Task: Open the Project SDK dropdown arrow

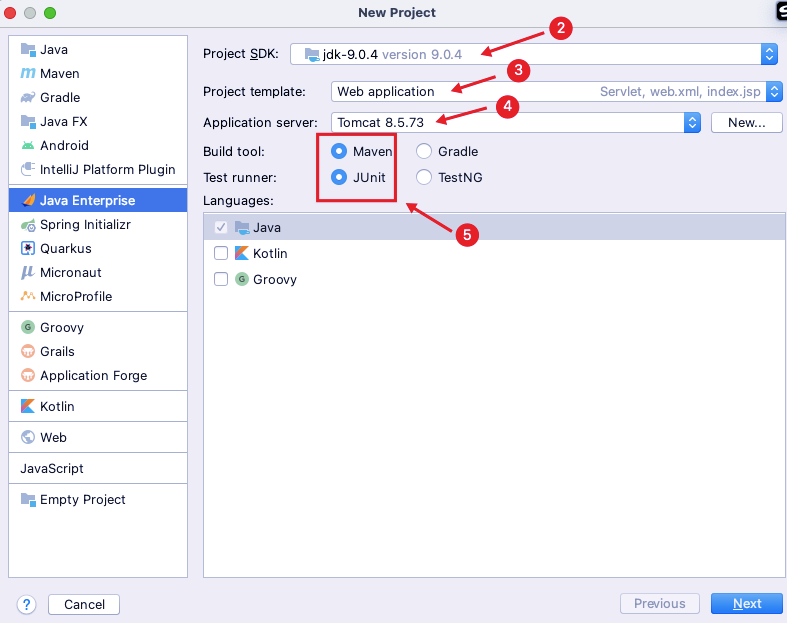Action: point(769,54)
